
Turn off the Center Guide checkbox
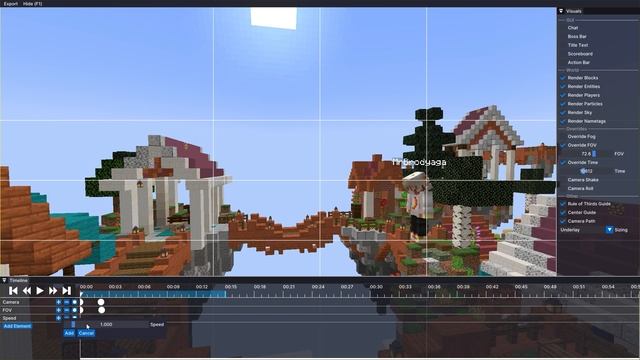point(562,212)
